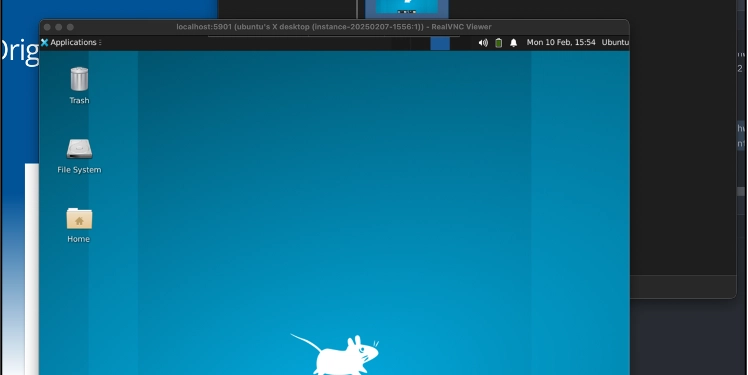The height and width of the screenshot is (375, 748).
Task: Minimize the RealVNC Viewer window
Action: 59,27
